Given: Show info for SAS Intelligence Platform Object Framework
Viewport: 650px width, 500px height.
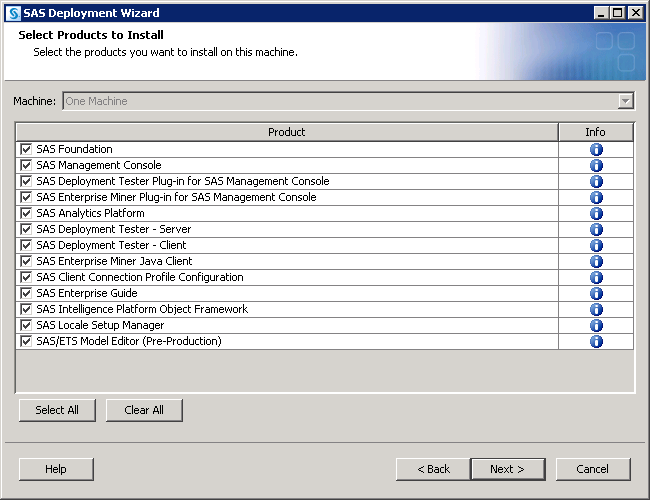Looking at the screenshot, I should click(596, 309).
